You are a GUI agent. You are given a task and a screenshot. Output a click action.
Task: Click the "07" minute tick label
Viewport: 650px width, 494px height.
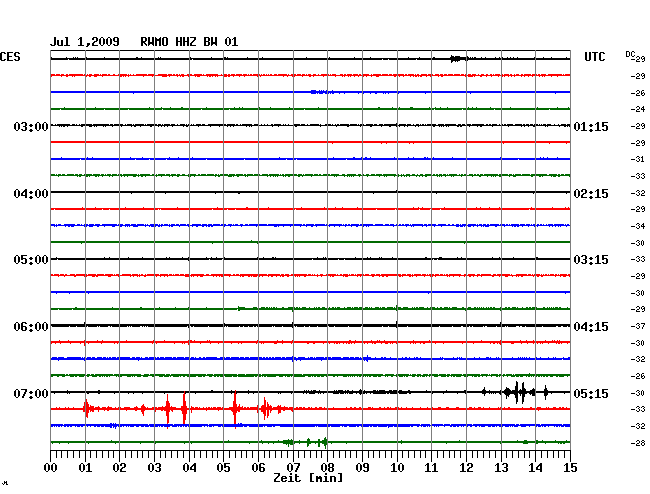293,468
